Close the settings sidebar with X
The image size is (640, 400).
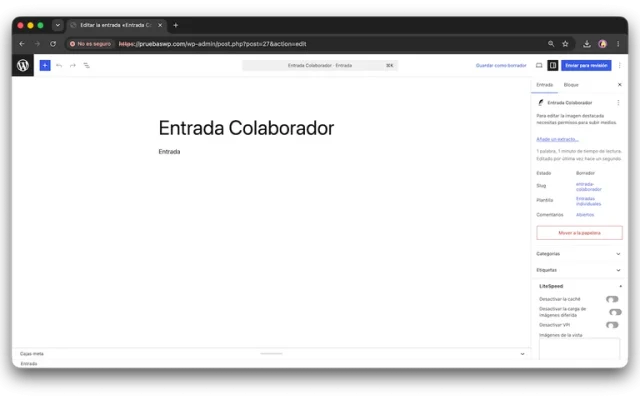point(620,84)
